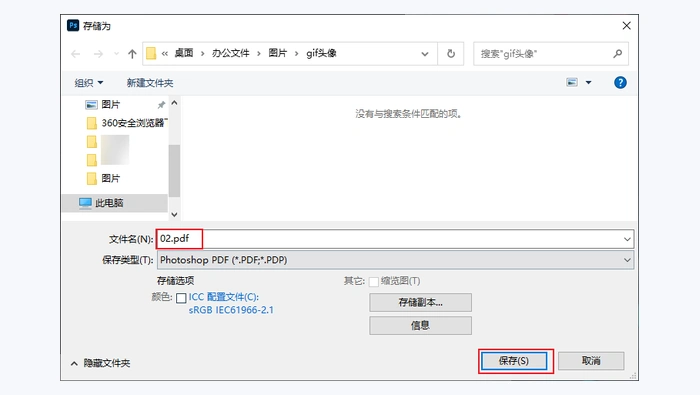Select pinned 图片 in navigation pane
700x395 pixels.
[111, 104]
